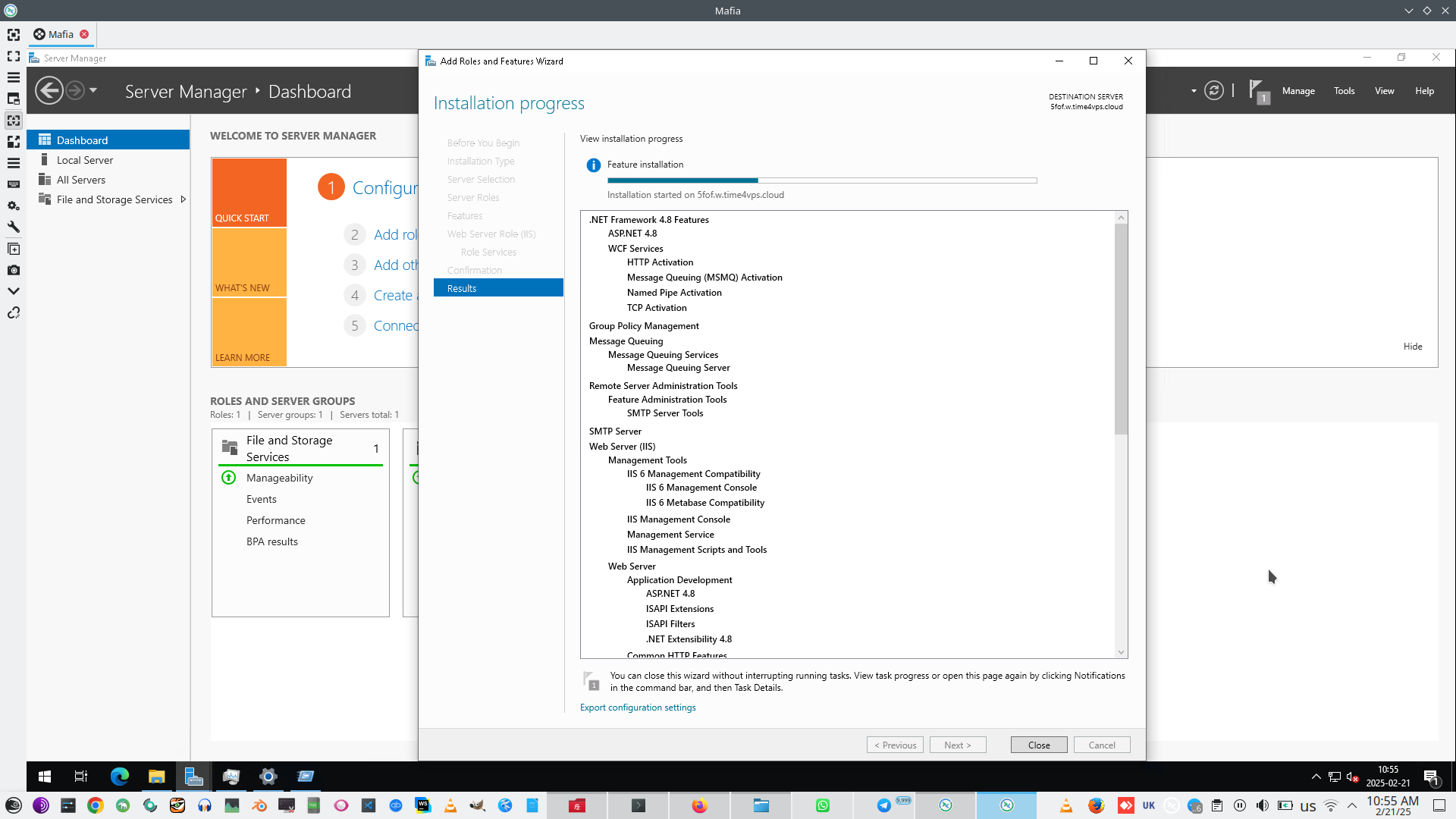Click the refresh dashboard icon
This screenshot has width=1456, height=819.
(x=1214, y=91)
